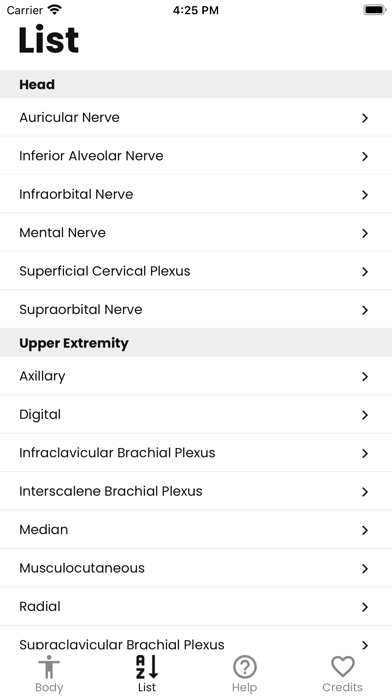Image resolution: width=392 pixels, height=696 pixels.
Task: Open the Median nerve entry
Action: pyautogui.click(x=196, y=530)
